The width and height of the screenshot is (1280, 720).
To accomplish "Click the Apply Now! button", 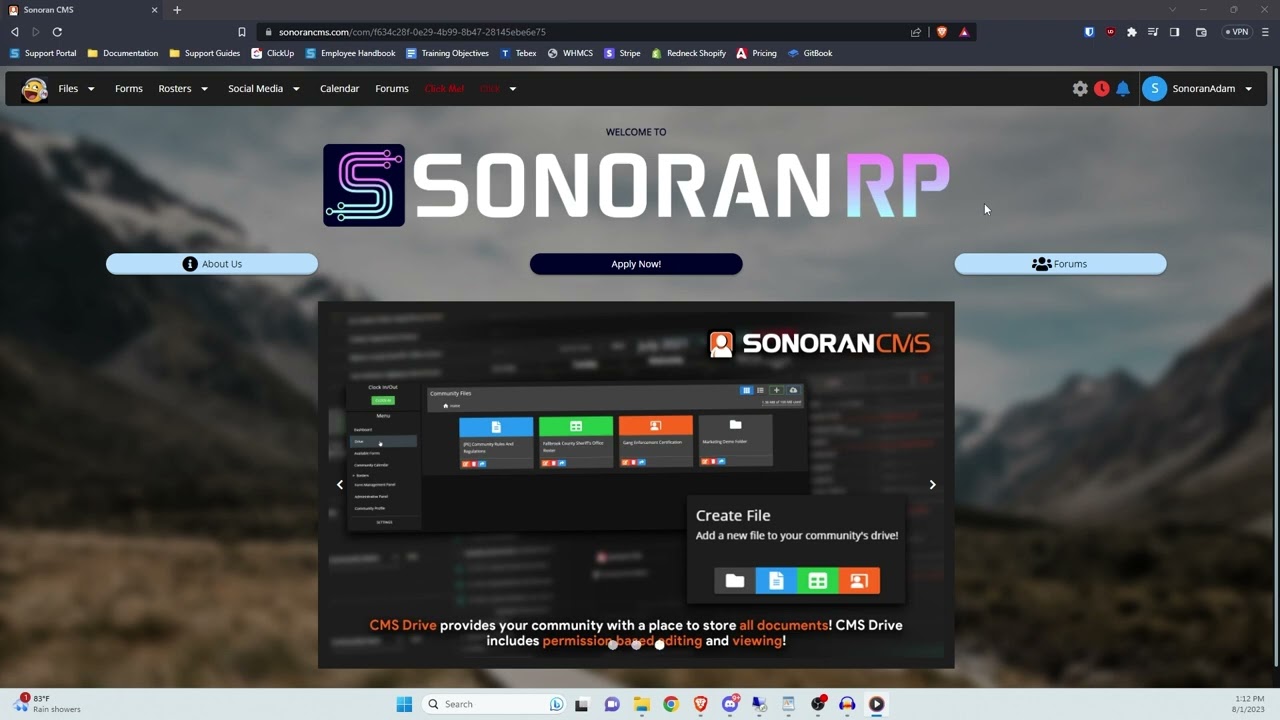I will (x=636, y=264).
